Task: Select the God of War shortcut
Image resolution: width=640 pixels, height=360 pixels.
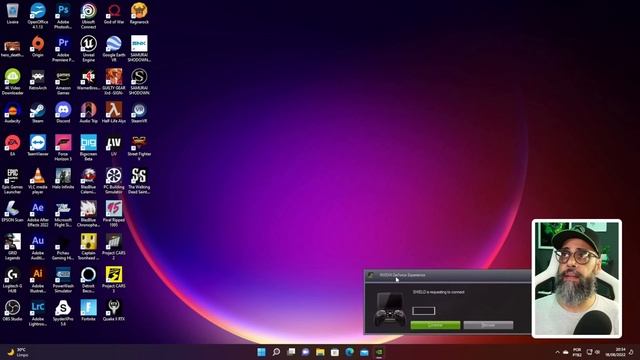Action: click(114, 13)
